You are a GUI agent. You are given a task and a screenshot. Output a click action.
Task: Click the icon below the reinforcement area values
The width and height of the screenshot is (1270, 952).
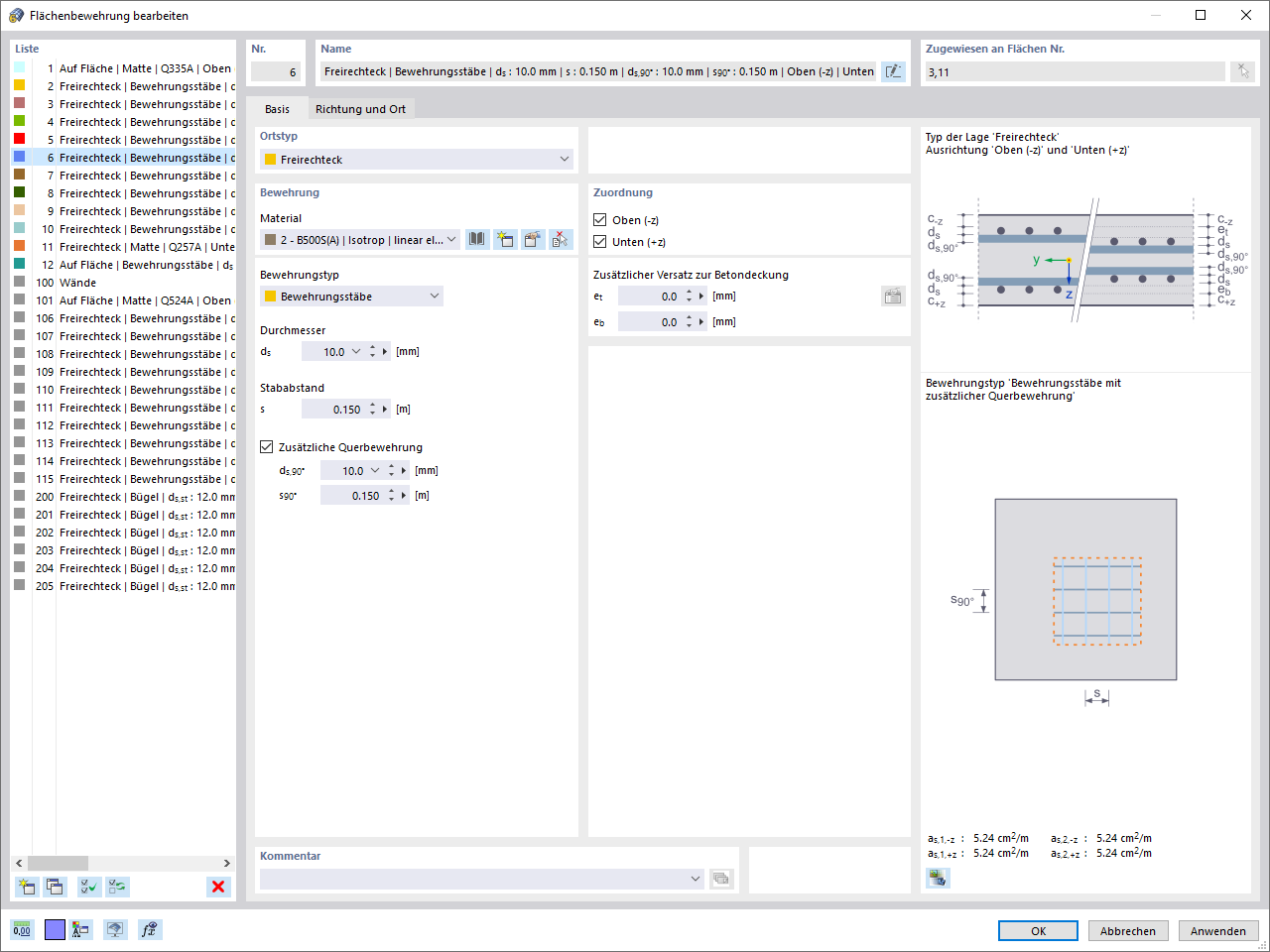pyautogui.click(x=938, y=878)
